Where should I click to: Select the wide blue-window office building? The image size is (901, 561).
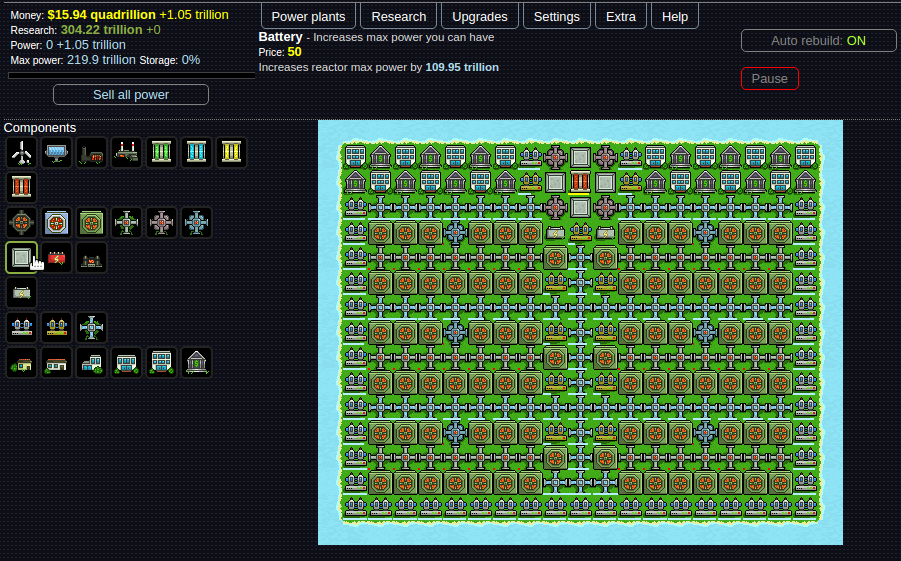coord(127,363)
